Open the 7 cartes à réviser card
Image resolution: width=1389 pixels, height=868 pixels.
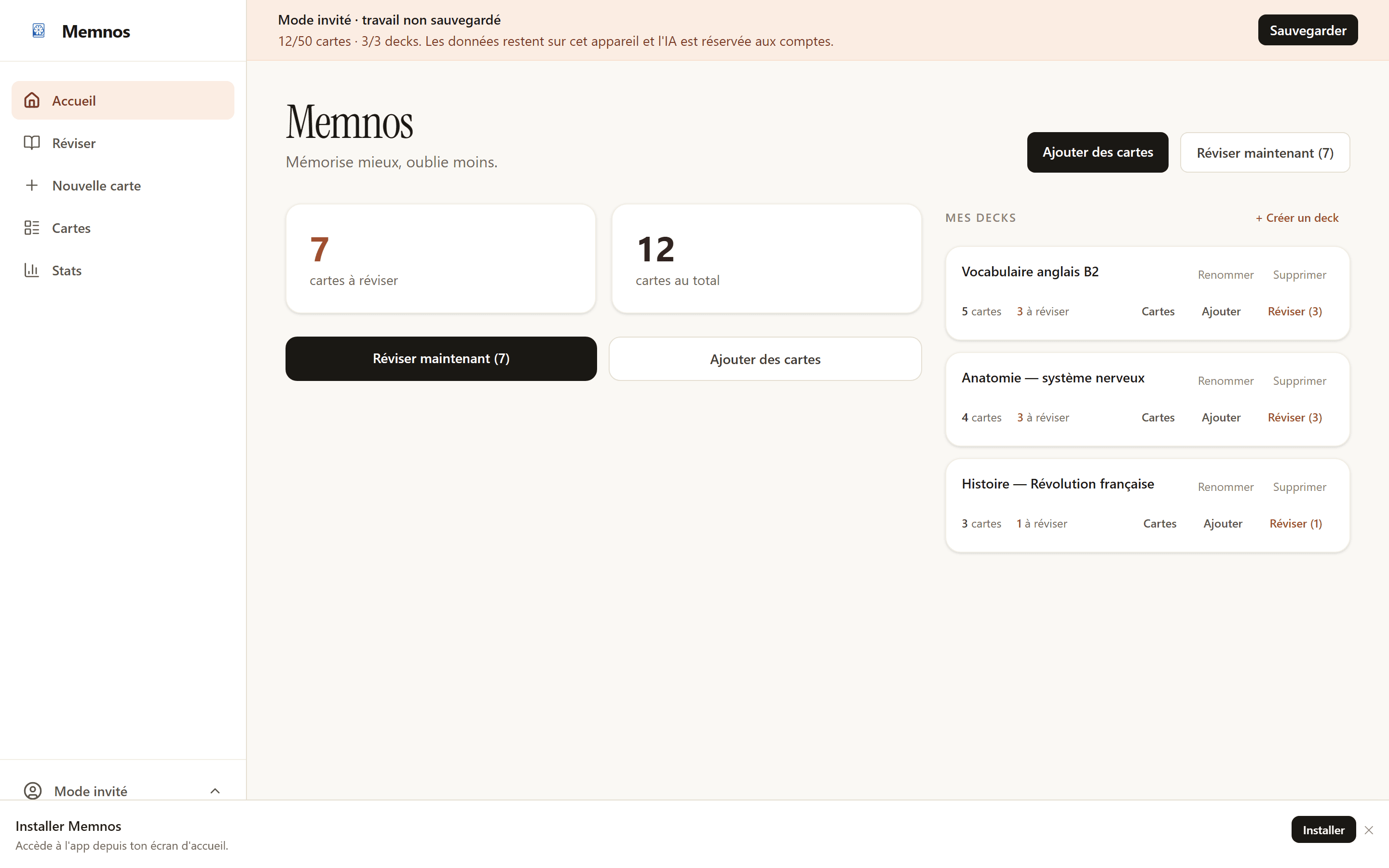pos(440,259)
